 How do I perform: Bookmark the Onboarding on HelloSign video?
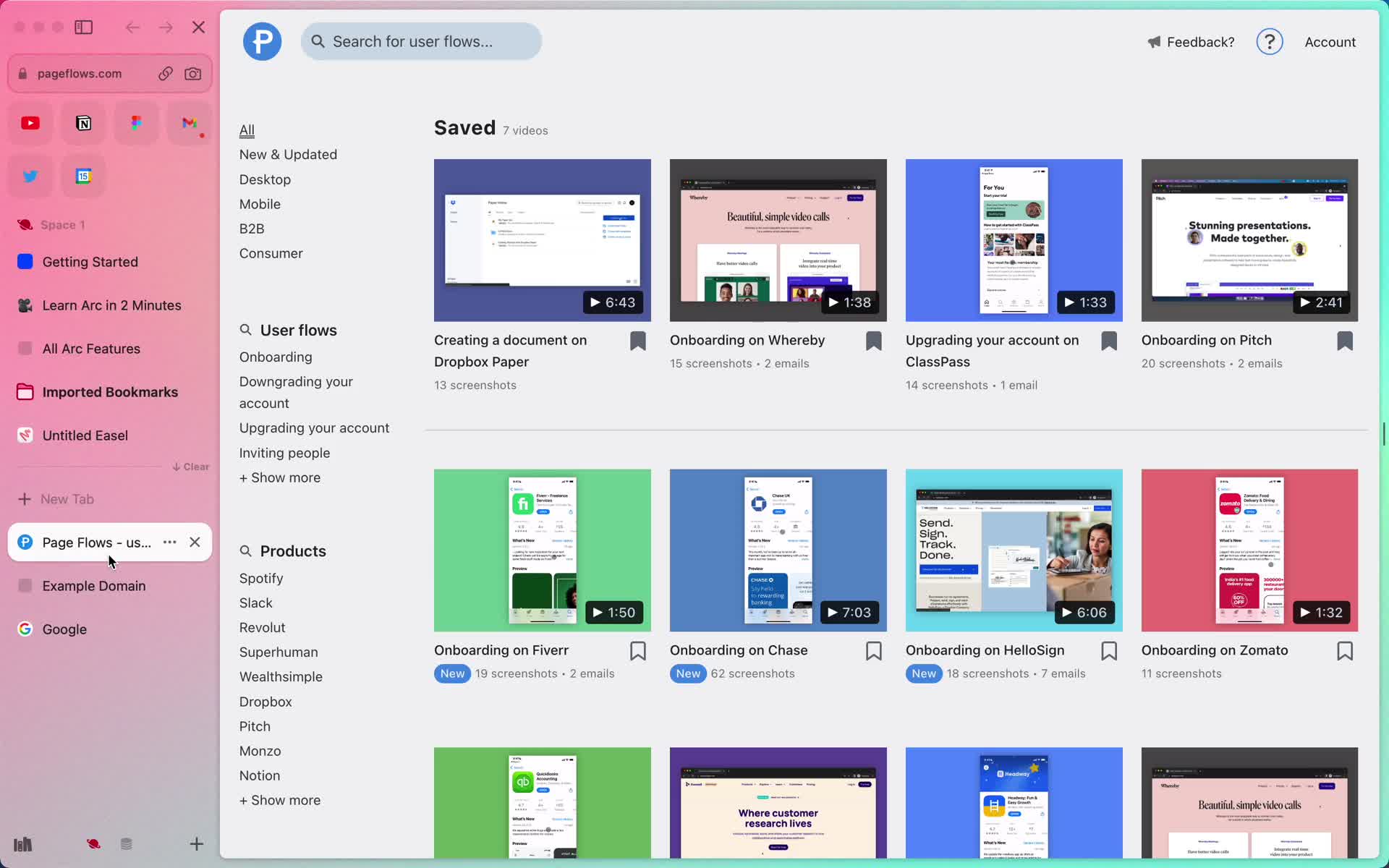[1109, 651]
